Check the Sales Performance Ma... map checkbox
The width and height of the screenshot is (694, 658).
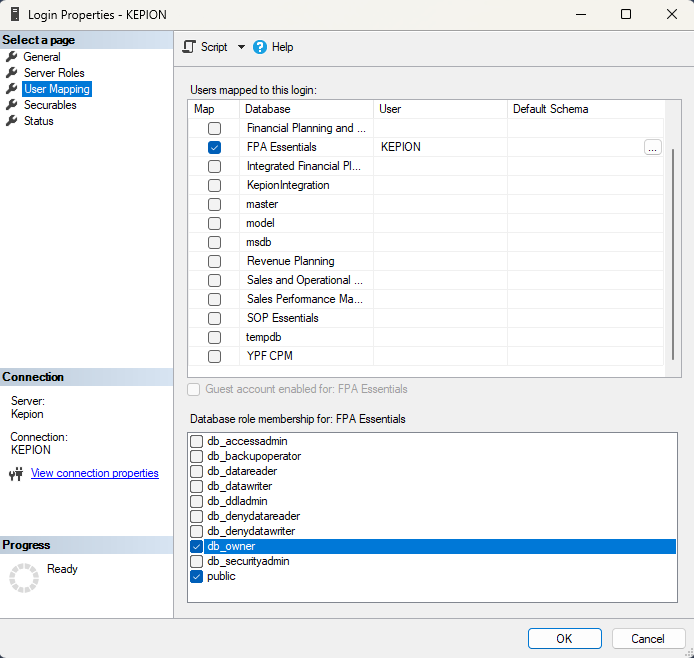point(214,300)
